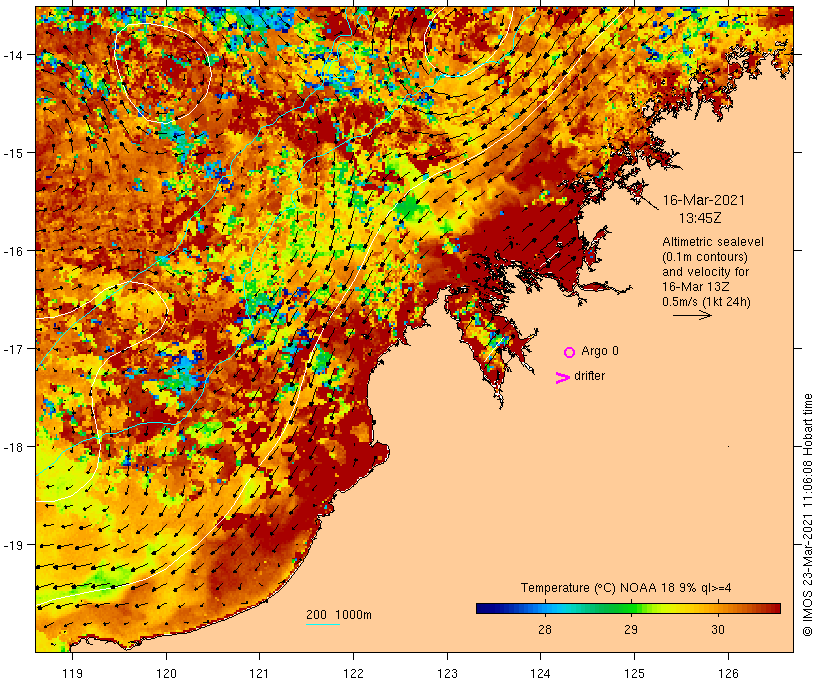Image resolution: width=820 pixels, height=680 pixels.
Task: Click the magenta Argo circle legend symbol
Action: coord(570,352)
